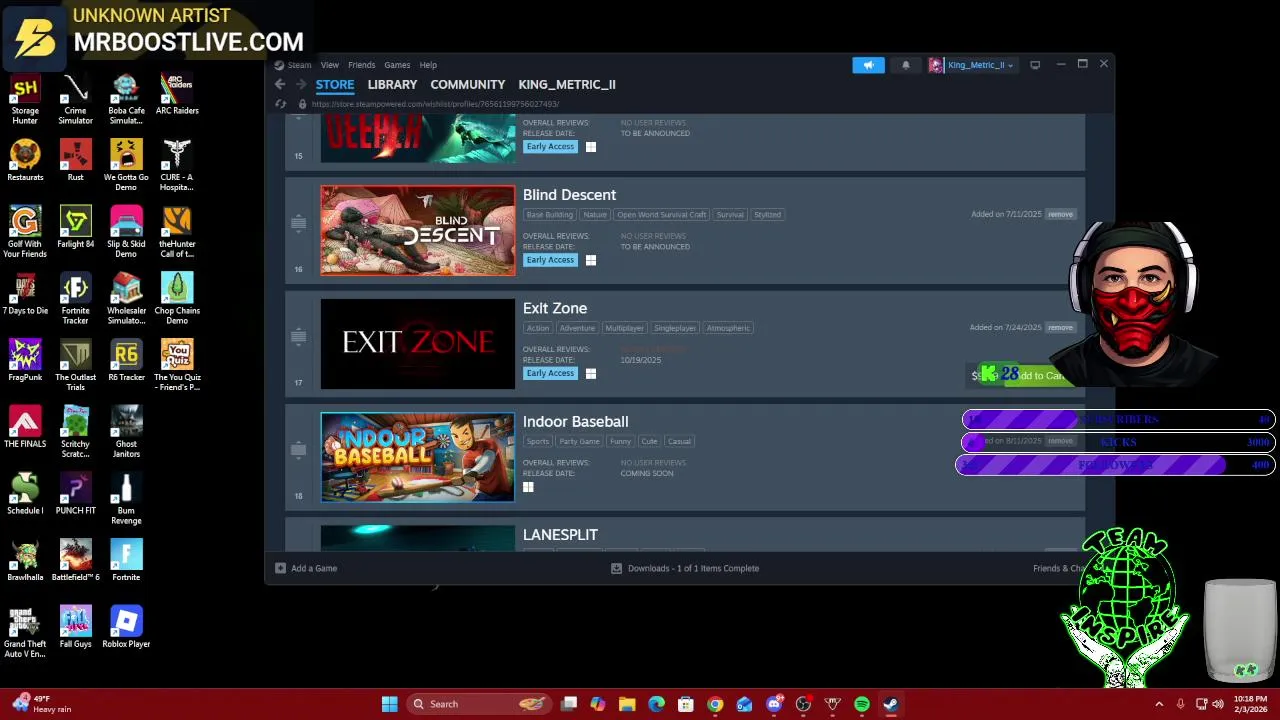This screenshot has width=1280, height=720.
Task: Open the taskbar clock and date
Action: click(x=1250, y=704)
